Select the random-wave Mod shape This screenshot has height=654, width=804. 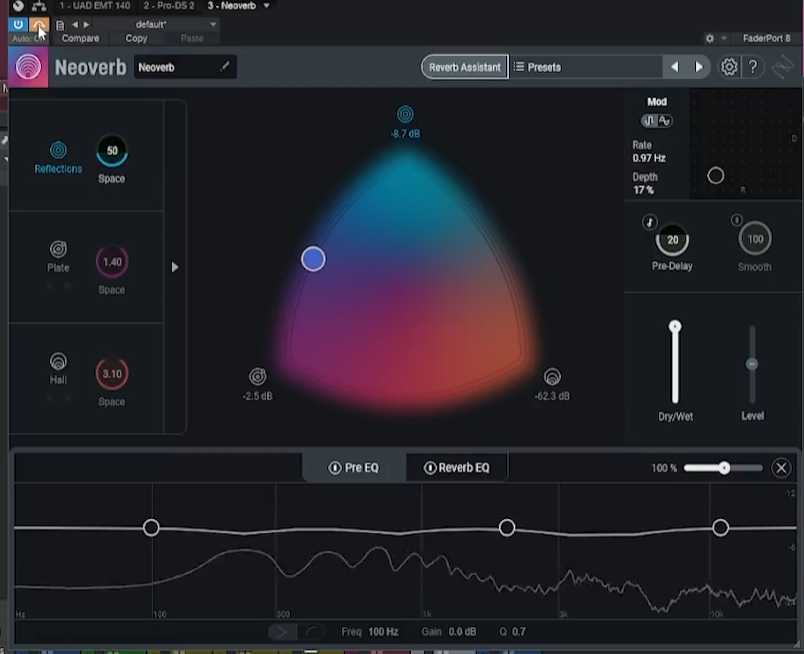tap(665, 121)
